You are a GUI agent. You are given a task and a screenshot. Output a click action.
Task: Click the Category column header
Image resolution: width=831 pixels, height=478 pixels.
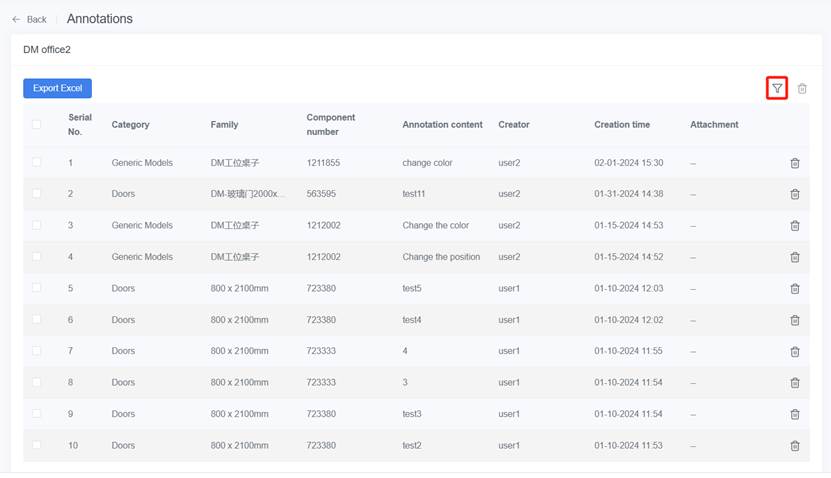[x=130, y=125]
